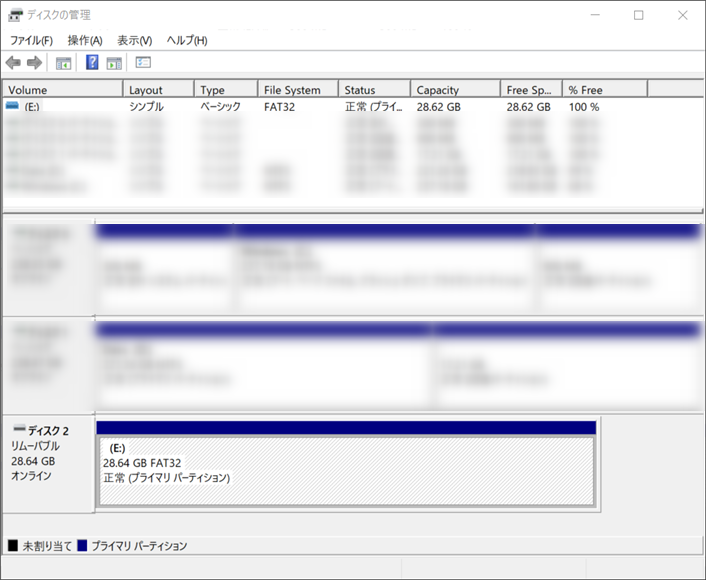Click the settings/properties list toolbar icon
The image size is (706, 580).
point(143,62)
